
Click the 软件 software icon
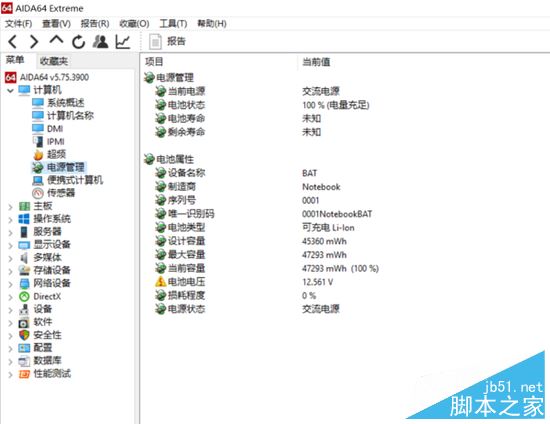(24, 322)
